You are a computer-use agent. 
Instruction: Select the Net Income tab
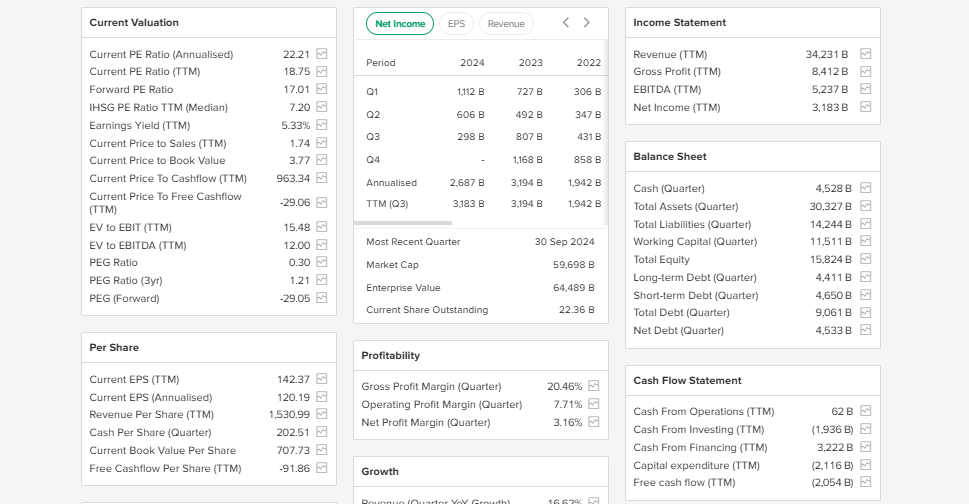(x=400, y=23)
